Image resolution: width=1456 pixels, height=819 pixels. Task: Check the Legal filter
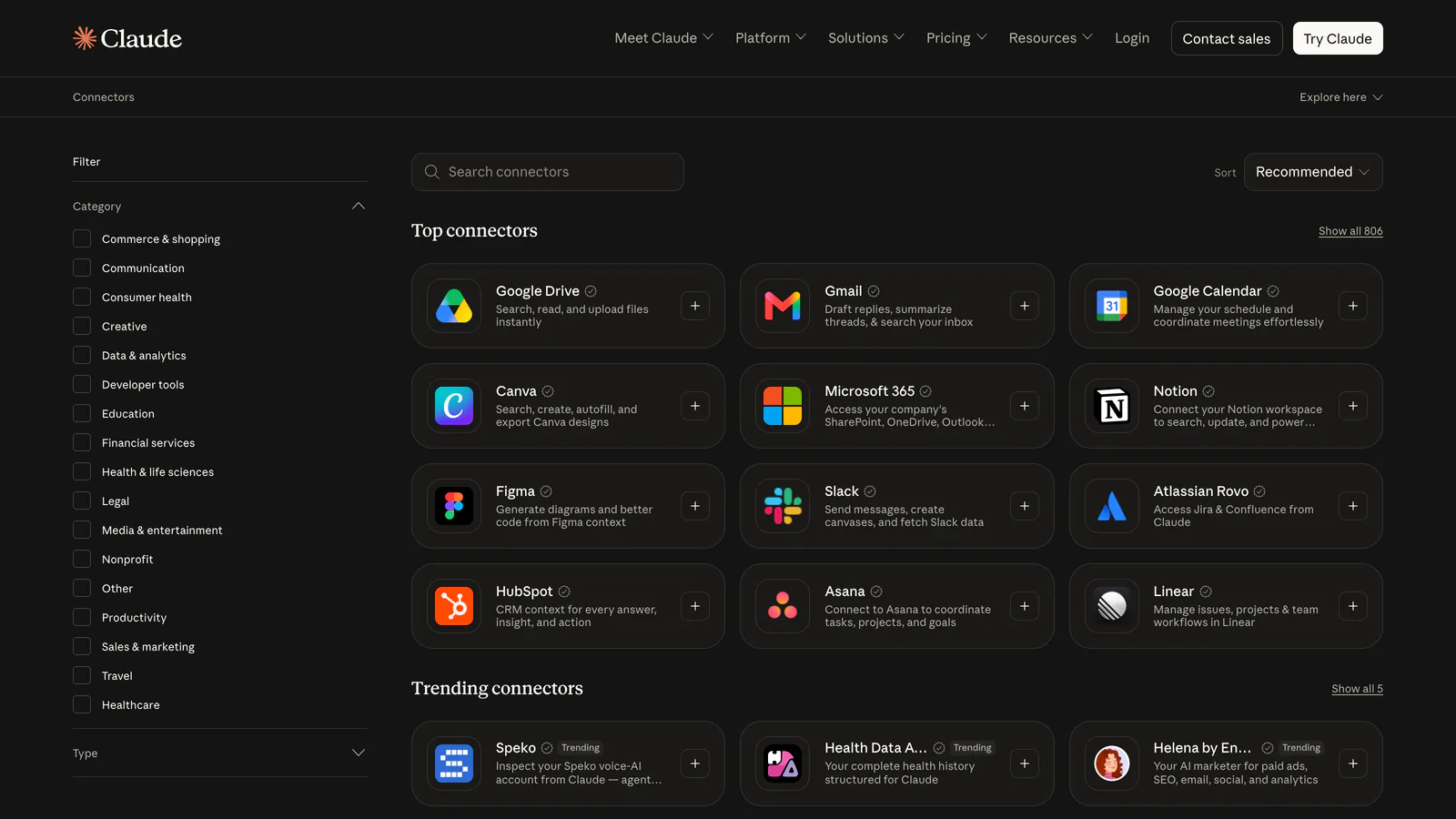(82, 500)
